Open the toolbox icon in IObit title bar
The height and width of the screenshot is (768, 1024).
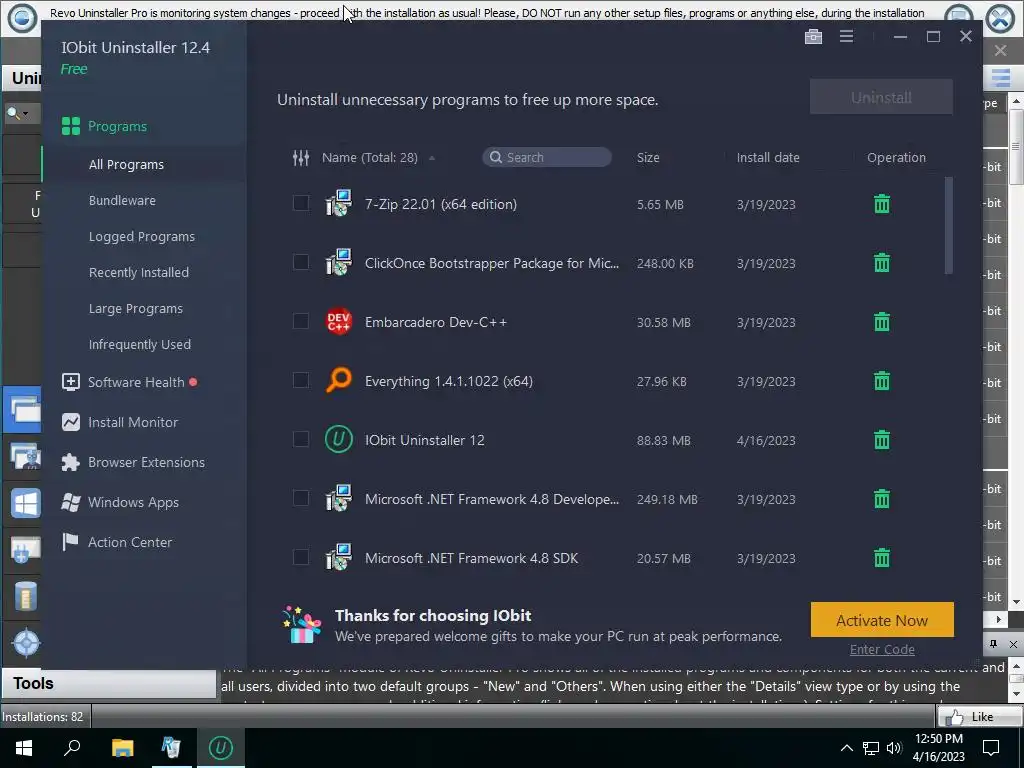(x=813, y=37)
